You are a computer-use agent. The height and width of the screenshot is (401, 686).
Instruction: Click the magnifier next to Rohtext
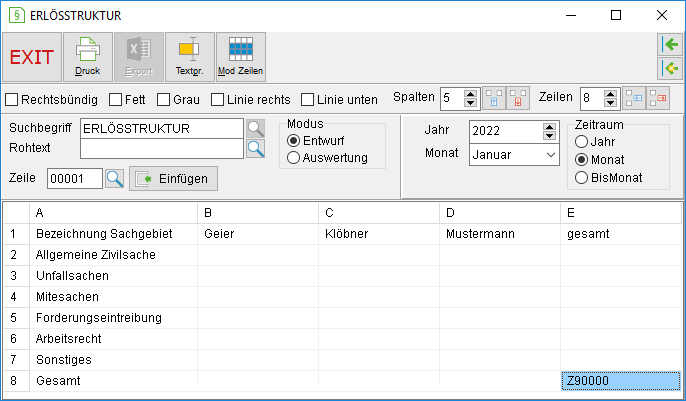point(256,149)
